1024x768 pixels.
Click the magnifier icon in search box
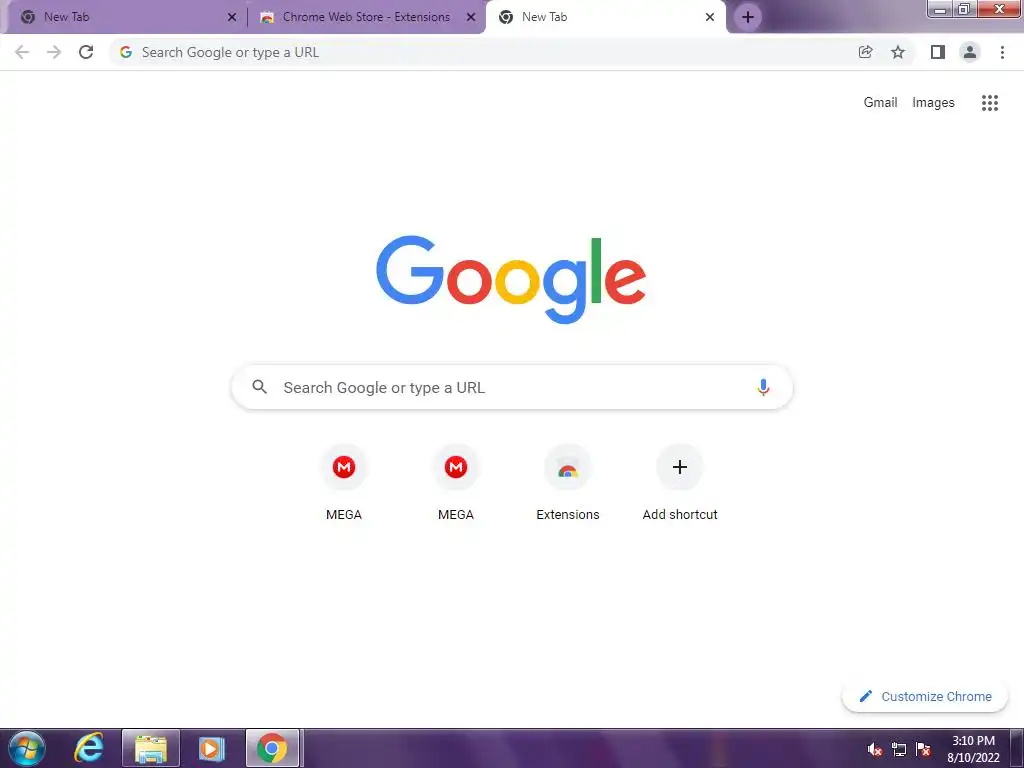coord(260,387)
